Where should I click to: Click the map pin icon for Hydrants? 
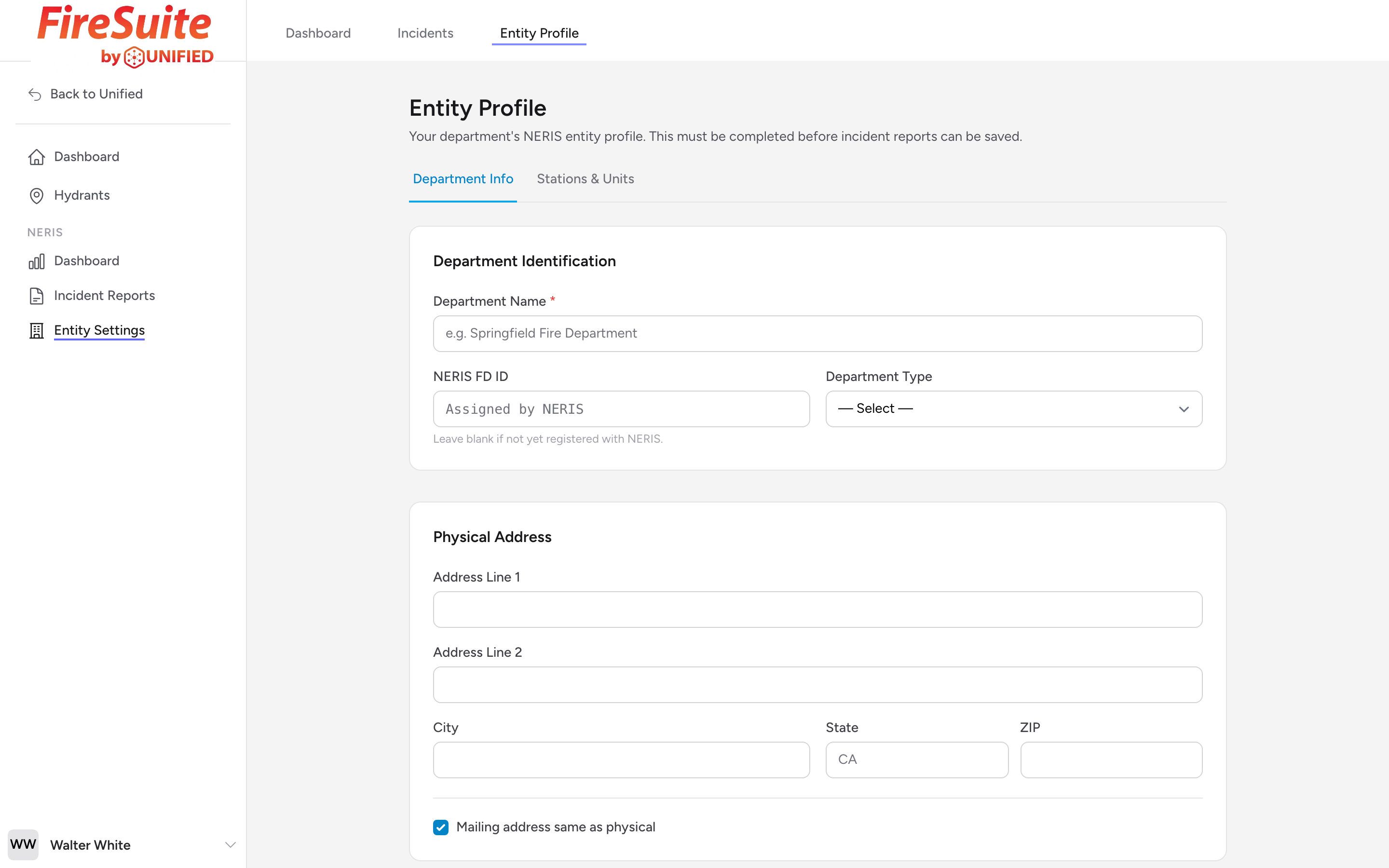coord(36,196)
